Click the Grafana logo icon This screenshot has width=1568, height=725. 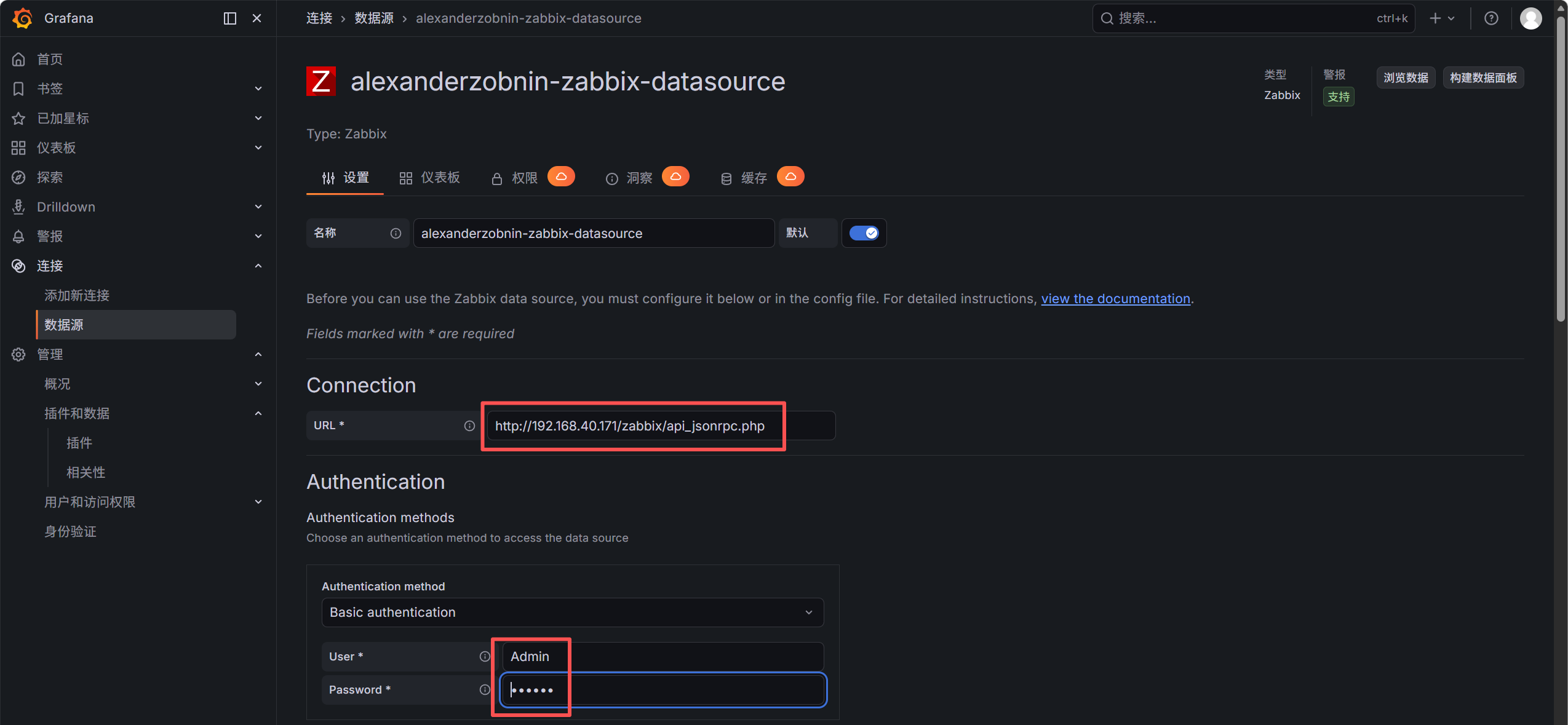(x=23, y=18)
